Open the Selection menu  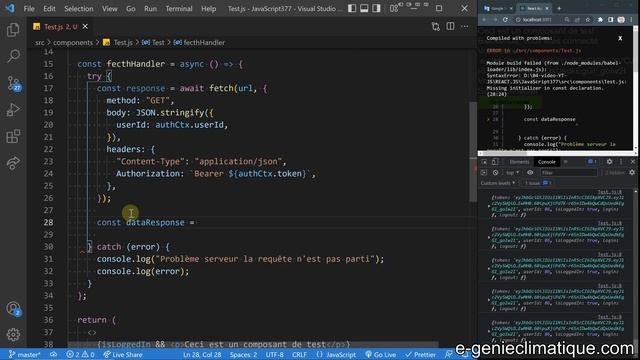click(x=79, y=9)
